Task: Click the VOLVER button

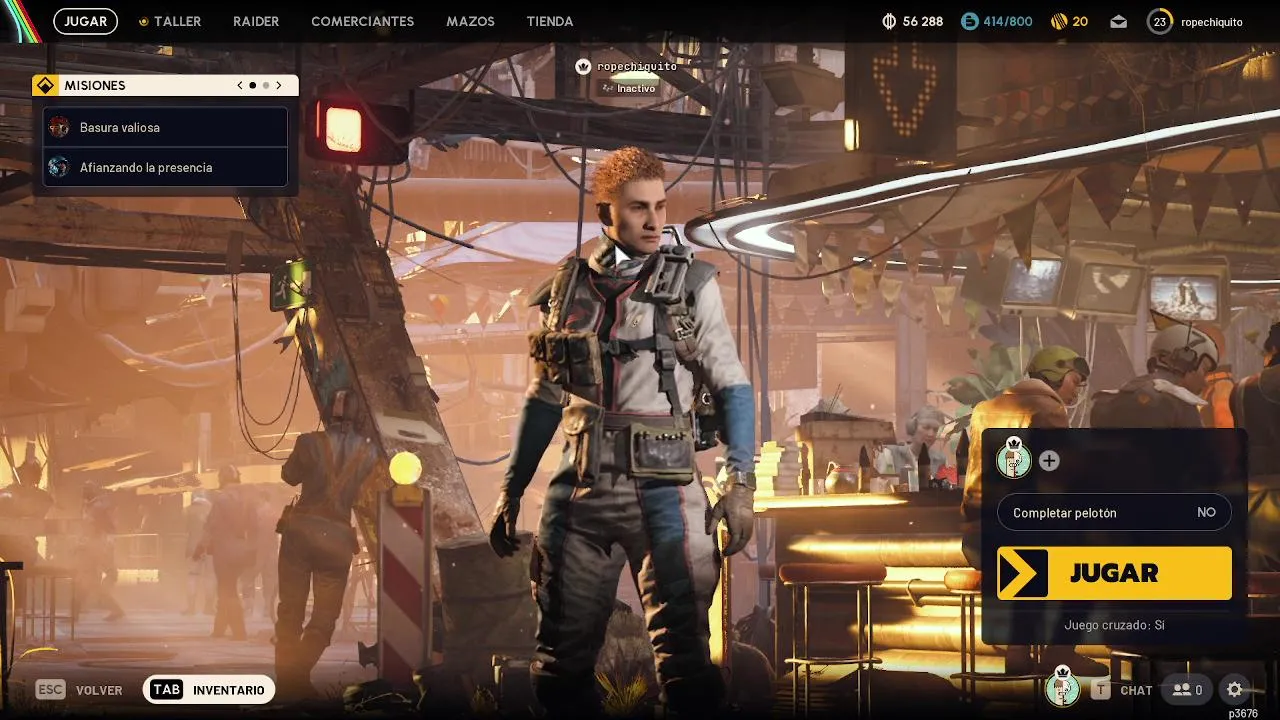Action: 80,690
